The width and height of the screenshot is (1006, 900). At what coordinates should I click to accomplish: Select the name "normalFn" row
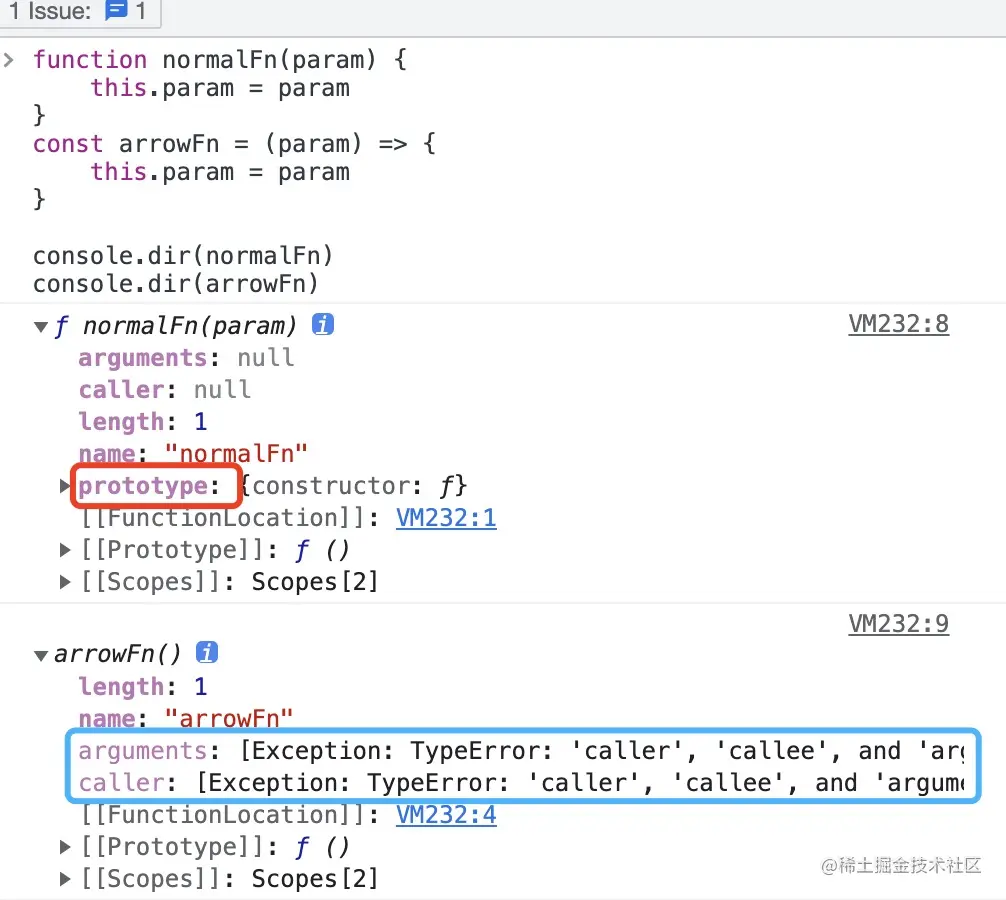pyautogui.click(x=192, y=454)
